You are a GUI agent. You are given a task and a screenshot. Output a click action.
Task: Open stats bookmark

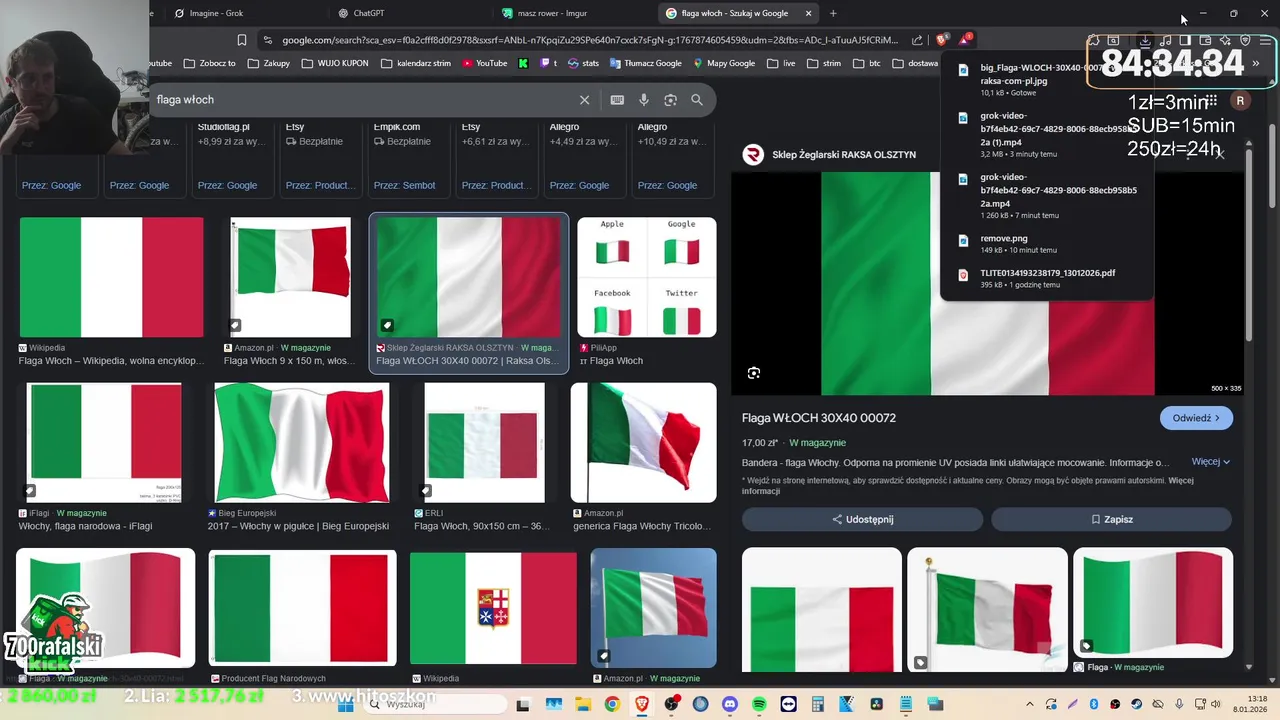click(583, 63)
